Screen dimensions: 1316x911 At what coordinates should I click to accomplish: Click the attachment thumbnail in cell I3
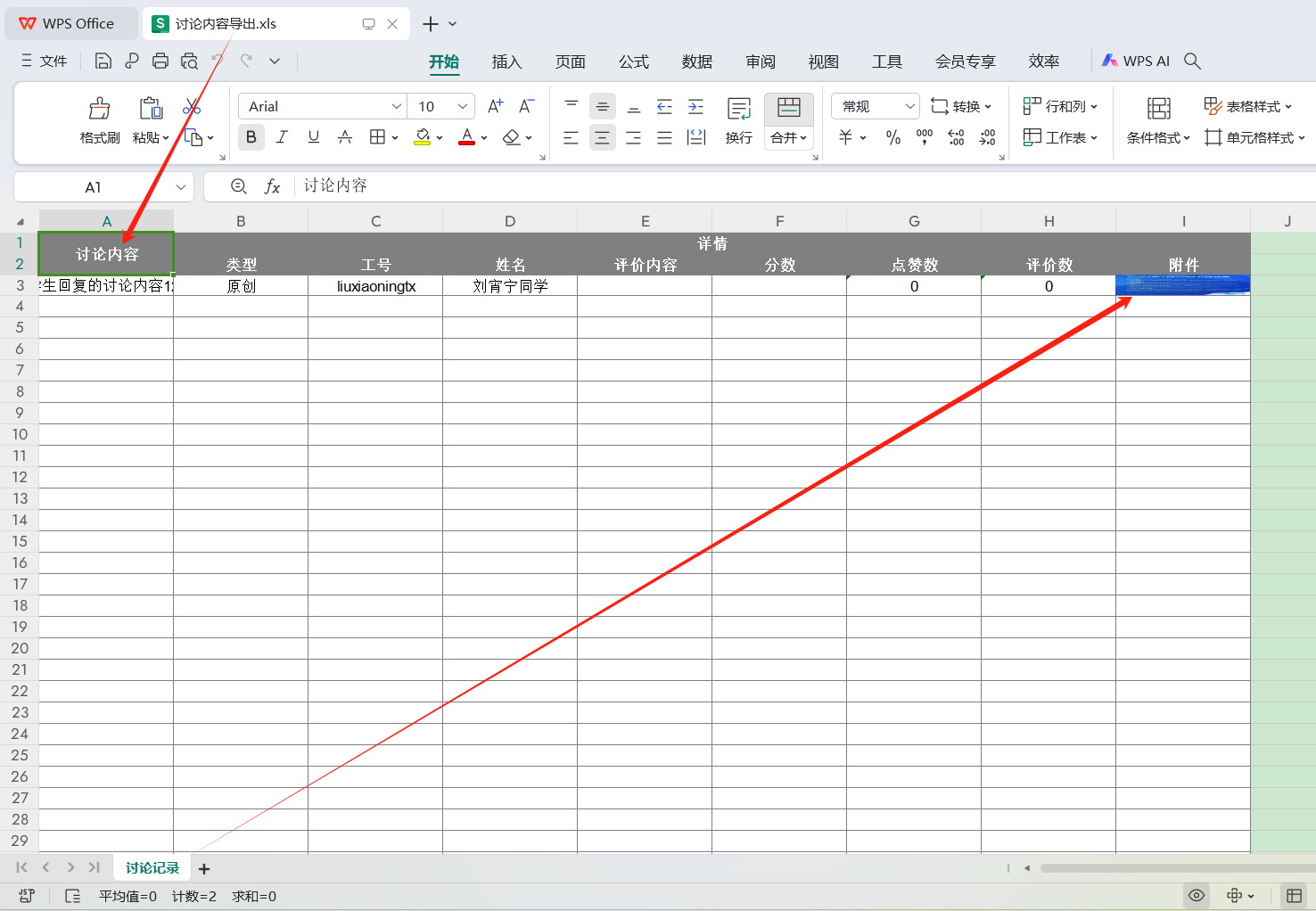(1182, 284)
